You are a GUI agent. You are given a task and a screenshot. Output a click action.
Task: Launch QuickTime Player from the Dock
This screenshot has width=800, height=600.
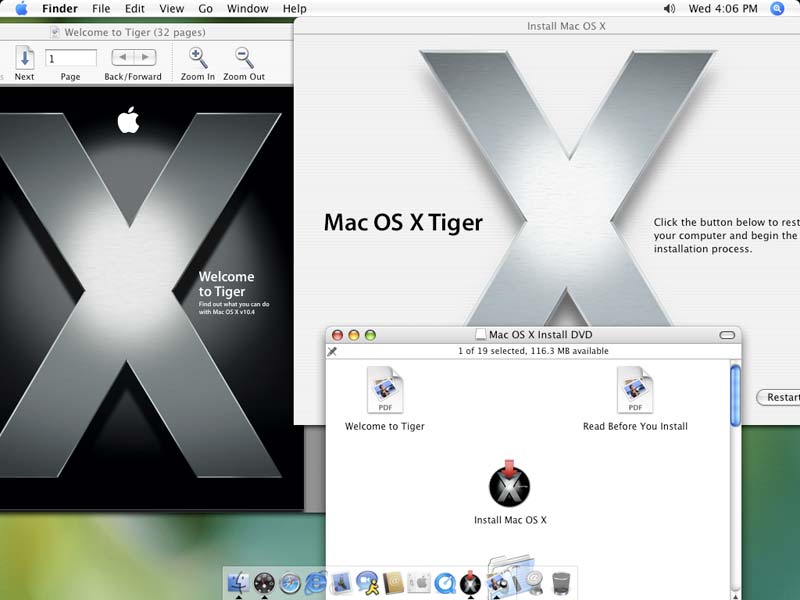pos(445,583)
